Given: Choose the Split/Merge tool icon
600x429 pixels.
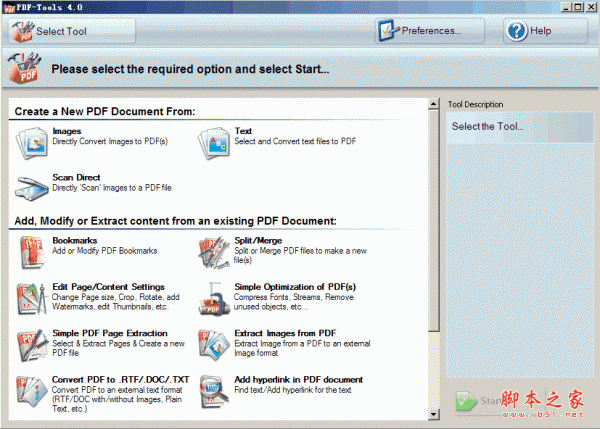Looking at the screenshot, I should click(214, 252).
